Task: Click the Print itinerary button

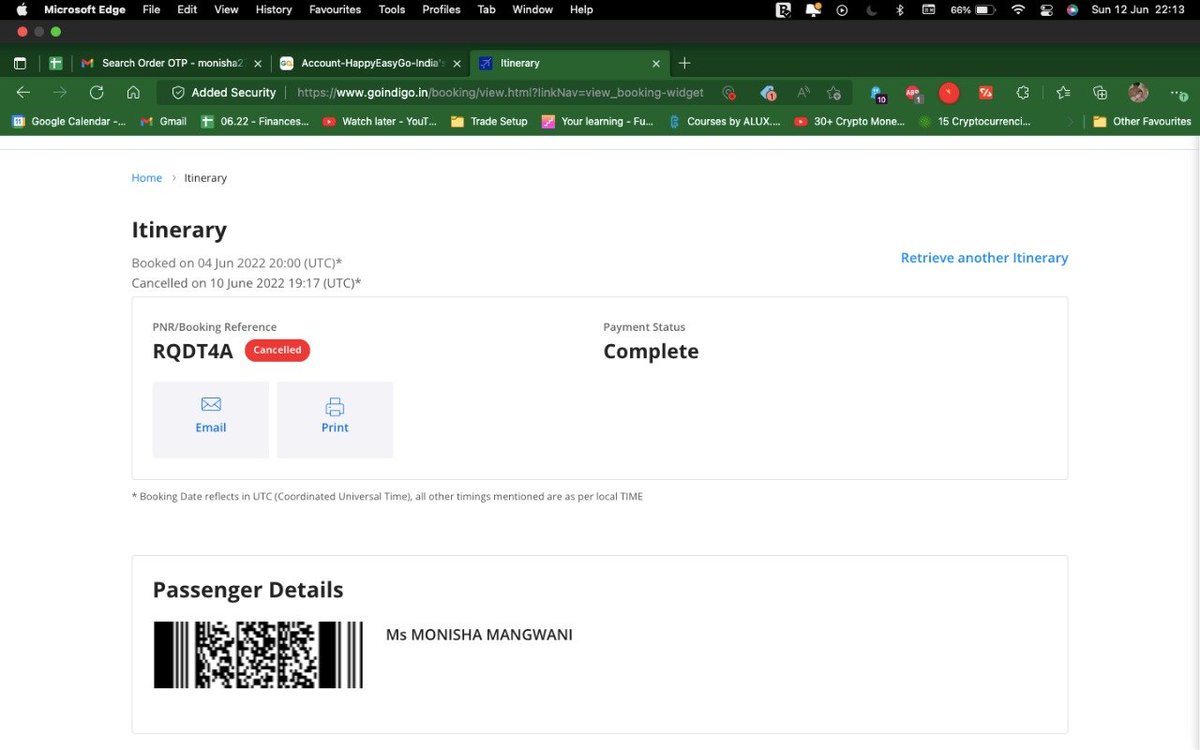Action: (x=335, y=420)
